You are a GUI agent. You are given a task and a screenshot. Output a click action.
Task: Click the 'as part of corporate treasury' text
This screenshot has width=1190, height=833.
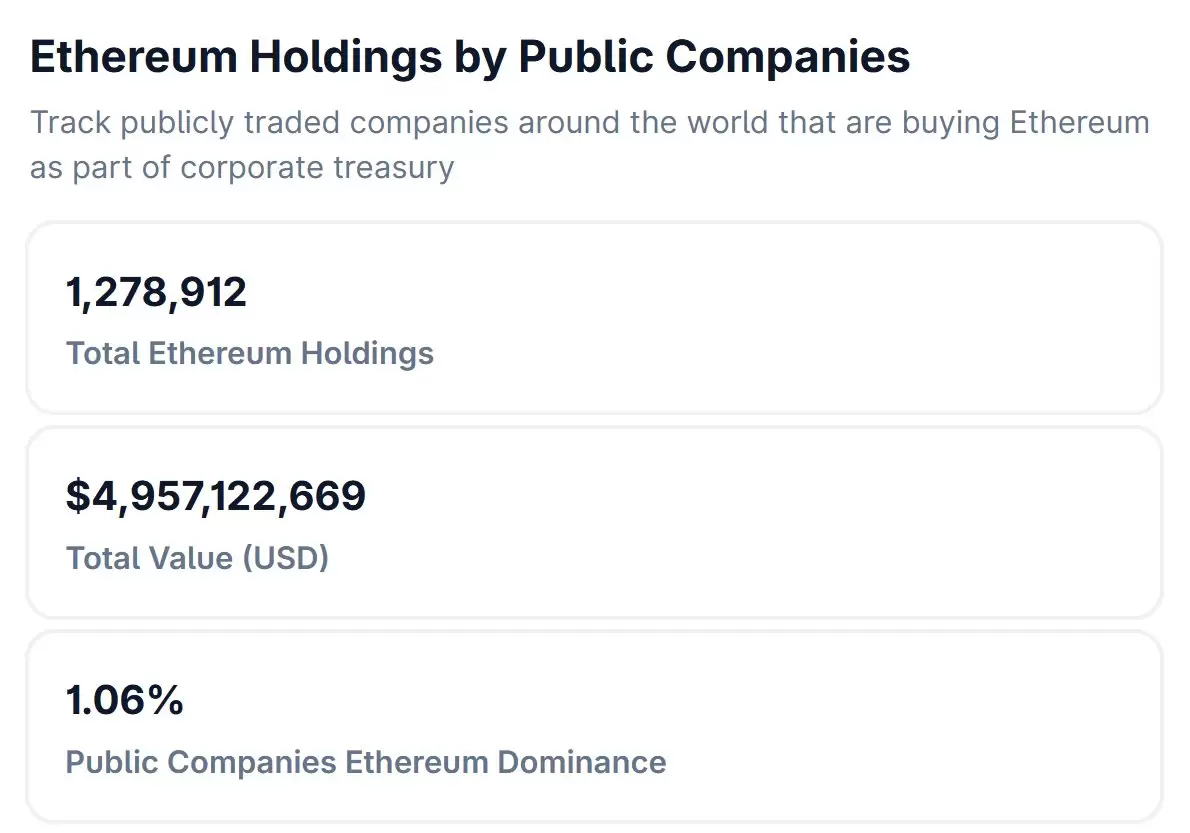point(242,168)
